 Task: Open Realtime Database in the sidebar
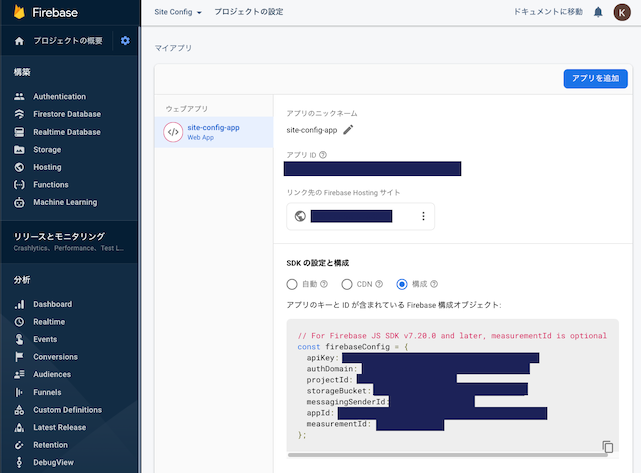click(x=67, y=132)
